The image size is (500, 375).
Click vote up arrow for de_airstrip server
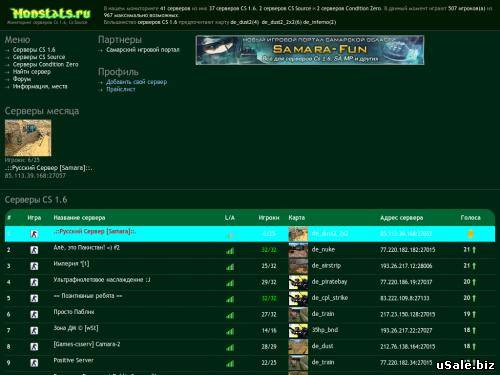474,266
